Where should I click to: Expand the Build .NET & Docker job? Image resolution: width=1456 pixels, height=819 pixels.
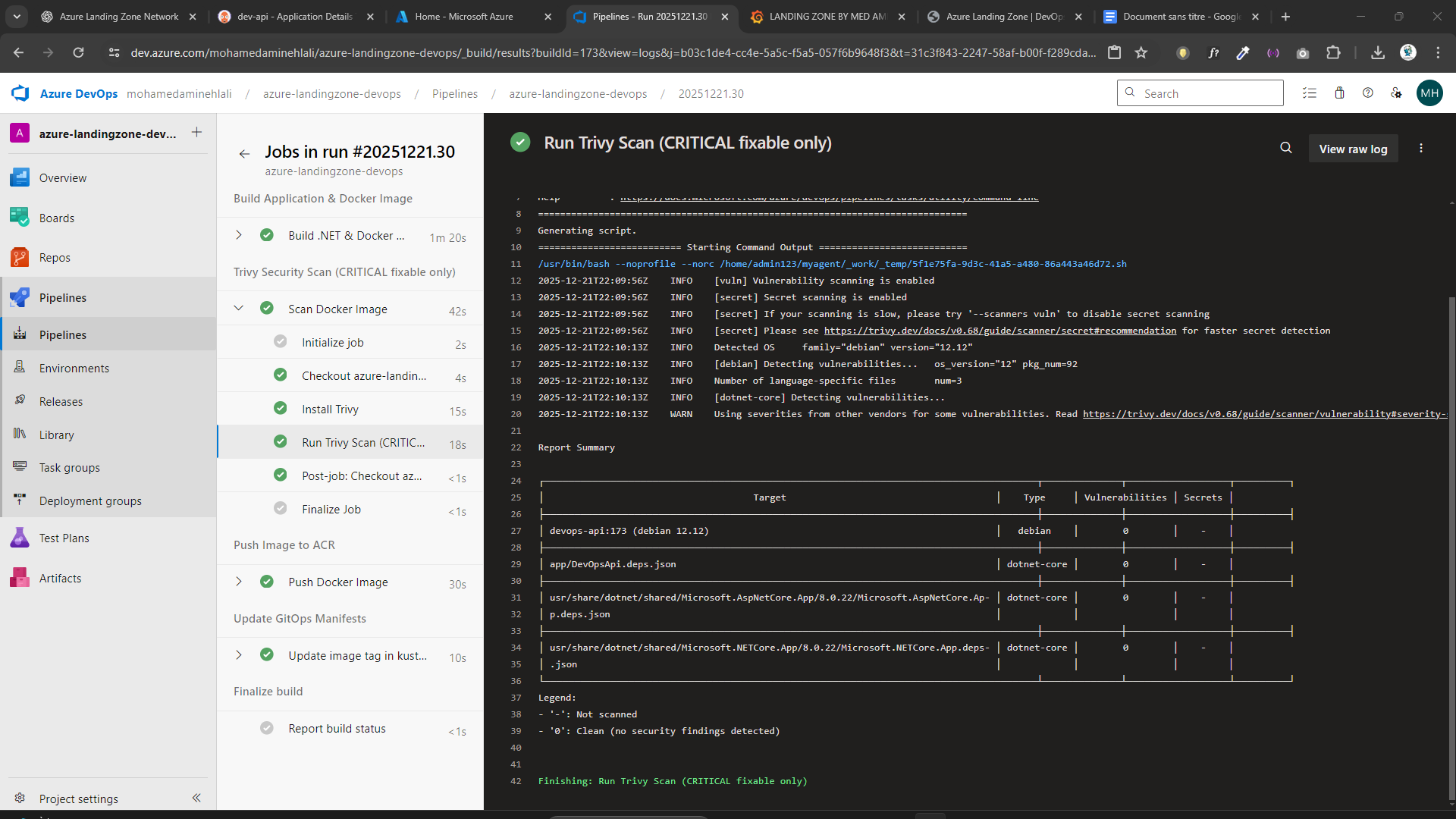coord(239,235)
